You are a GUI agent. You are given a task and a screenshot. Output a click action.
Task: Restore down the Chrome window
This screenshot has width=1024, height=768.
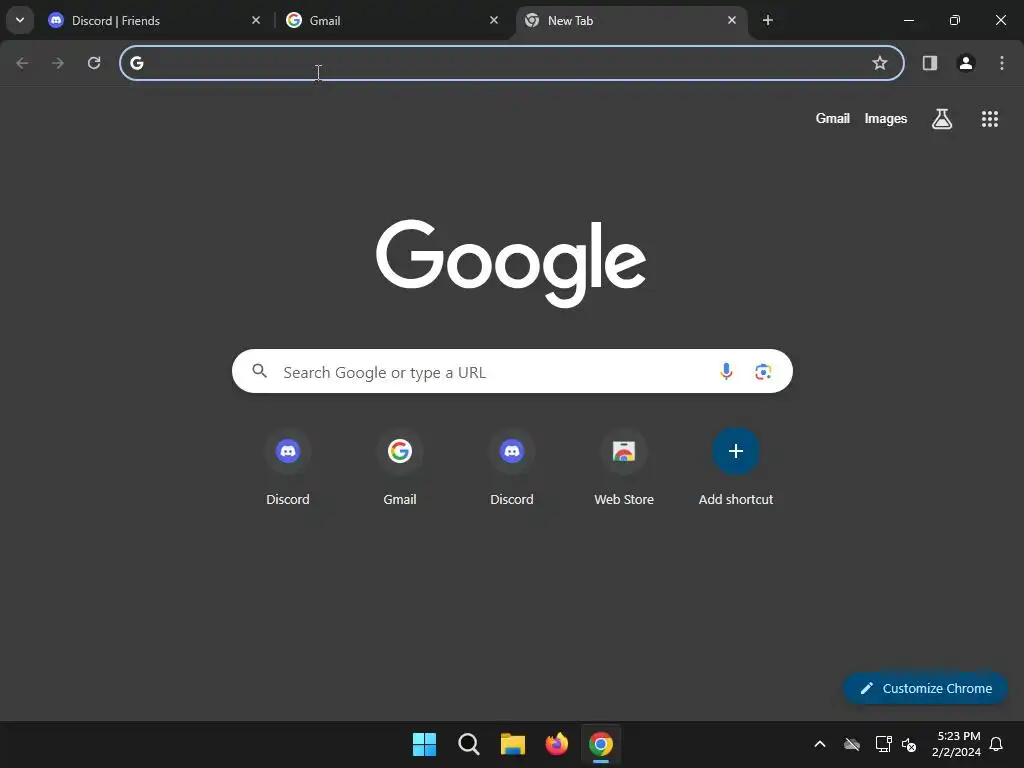[955, 20]
